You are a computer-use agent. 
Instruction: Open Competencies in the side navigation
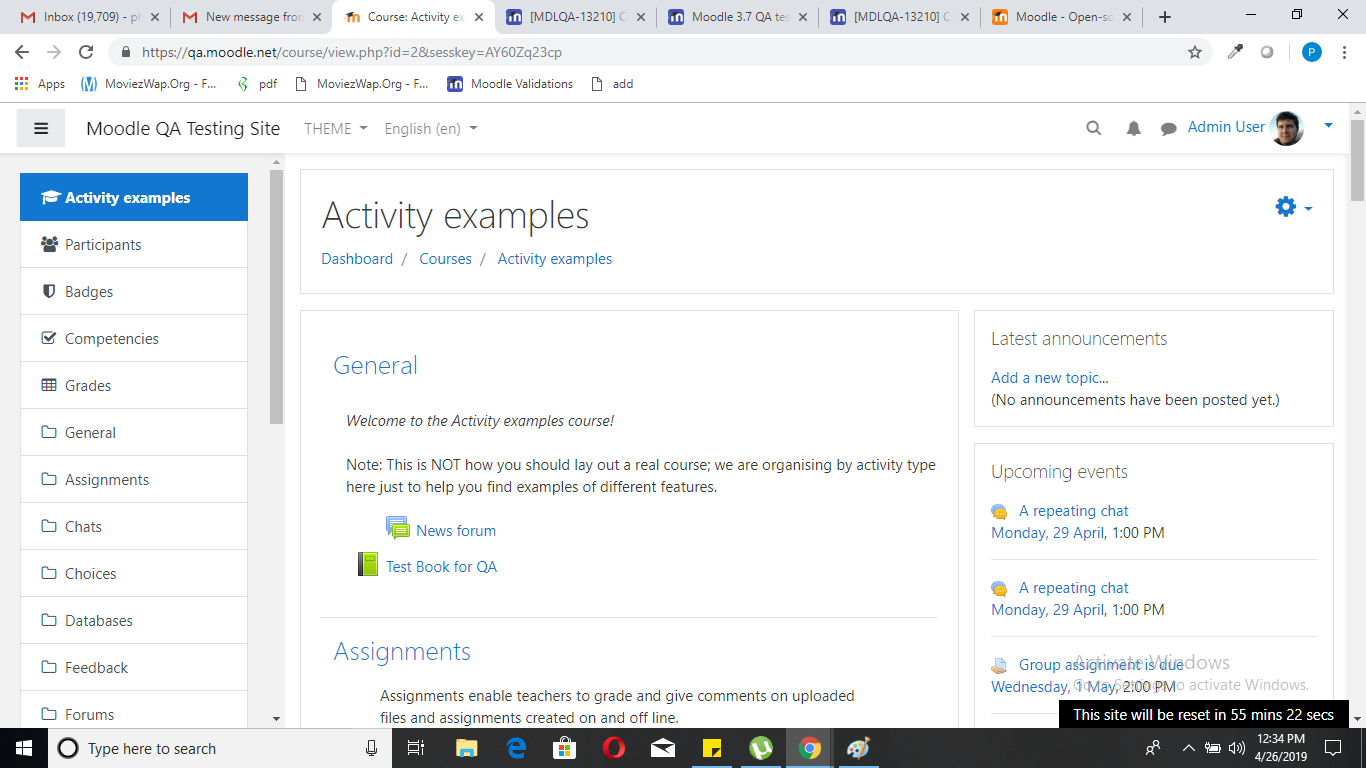(x=134, y=338)
